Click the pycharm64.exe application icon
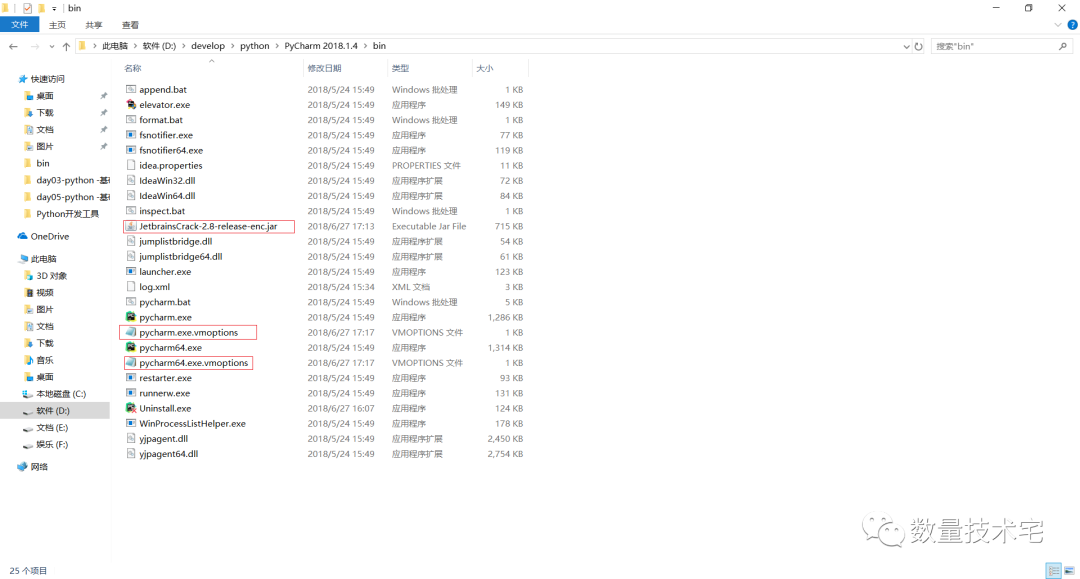1080x579 pixels. pyautogui.click(x=131, y=347)
